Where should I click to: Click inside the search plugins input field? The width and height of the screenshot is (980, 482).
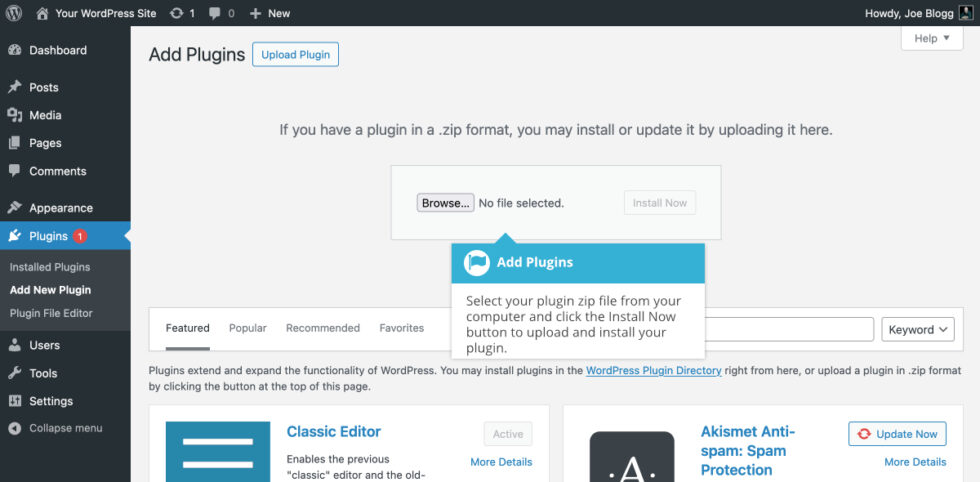click(x=789, y=329)
